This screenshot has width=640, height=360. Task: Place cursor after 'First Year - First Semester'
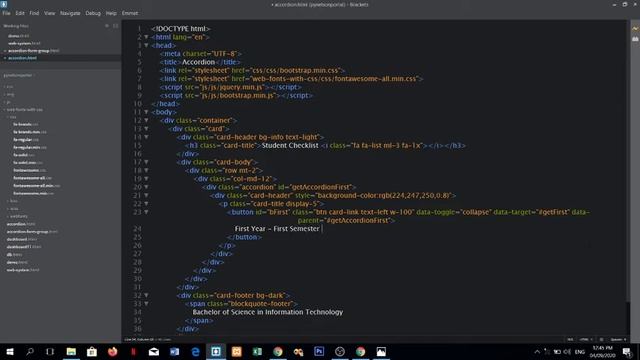click(x=321, y=229)
